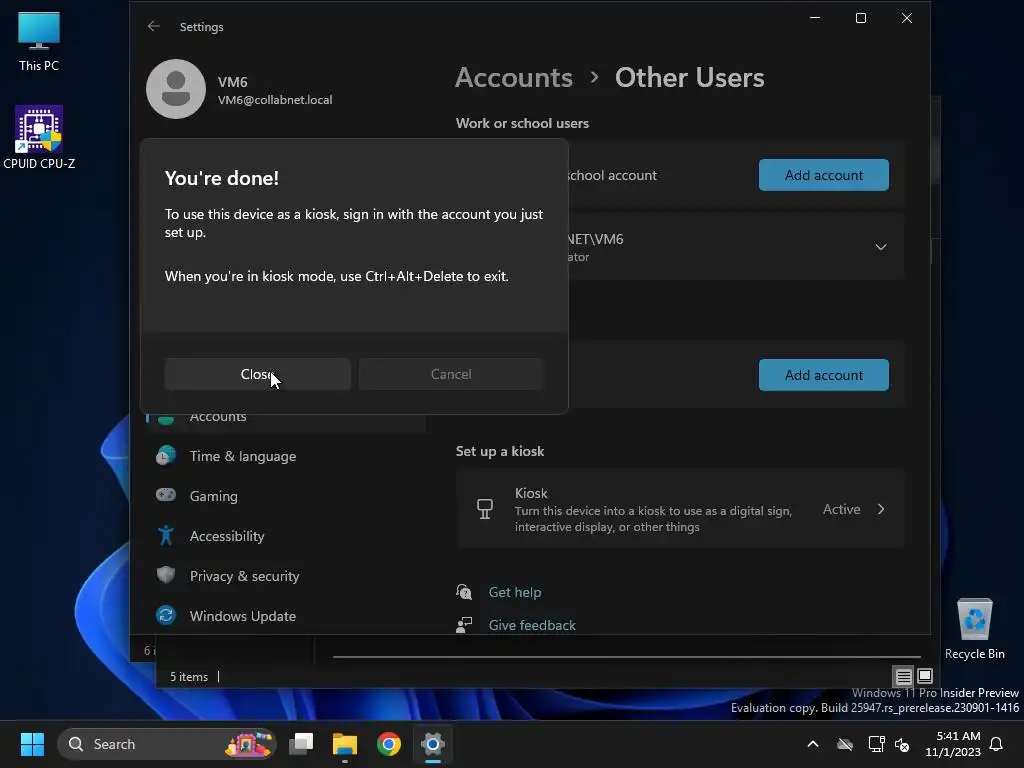This screenshot has height=768, width=1024.
Task: Click the muted volume tray icon
Action: click(903, 744)
